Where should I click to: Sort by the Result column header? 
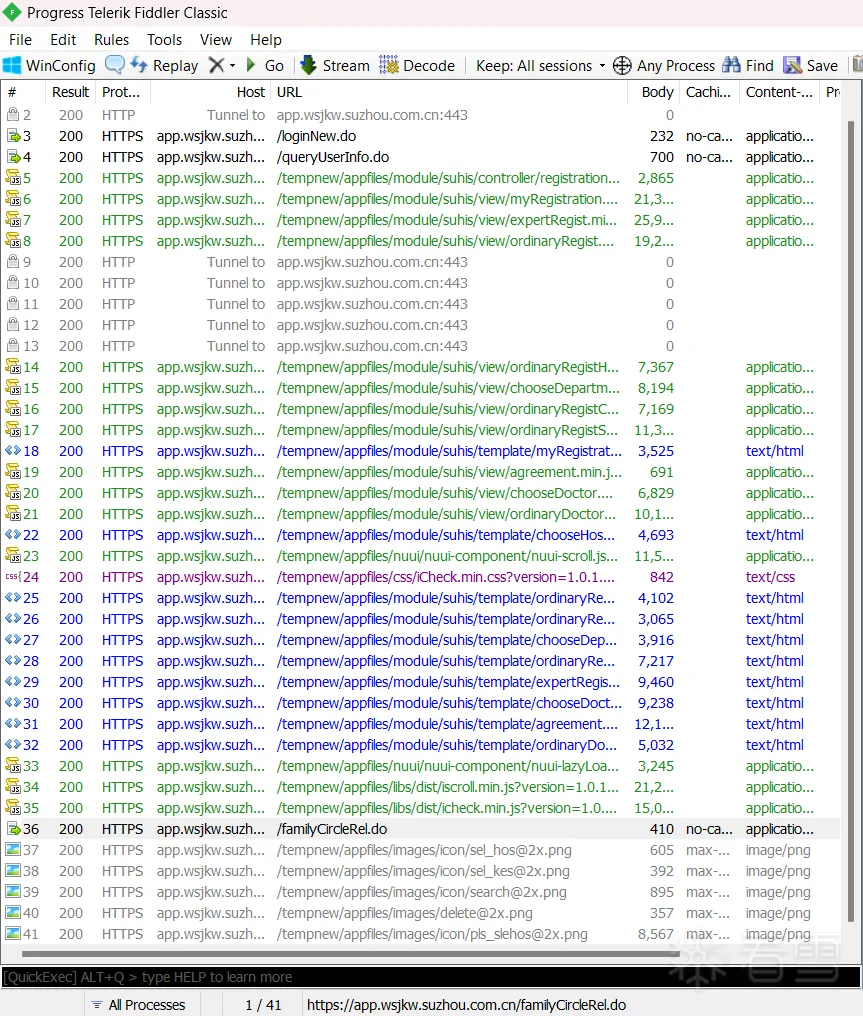71,92
